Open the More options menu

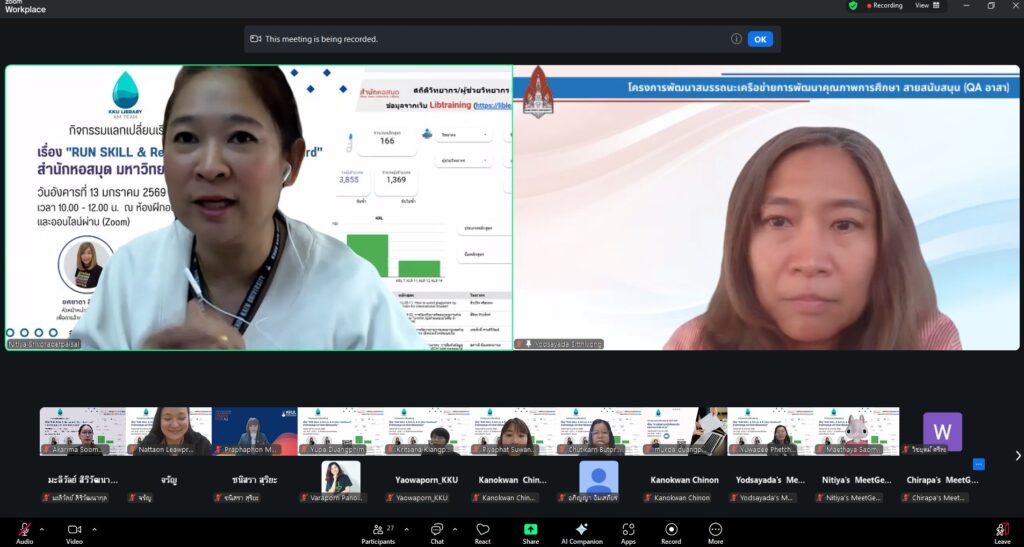coord(716,531)
